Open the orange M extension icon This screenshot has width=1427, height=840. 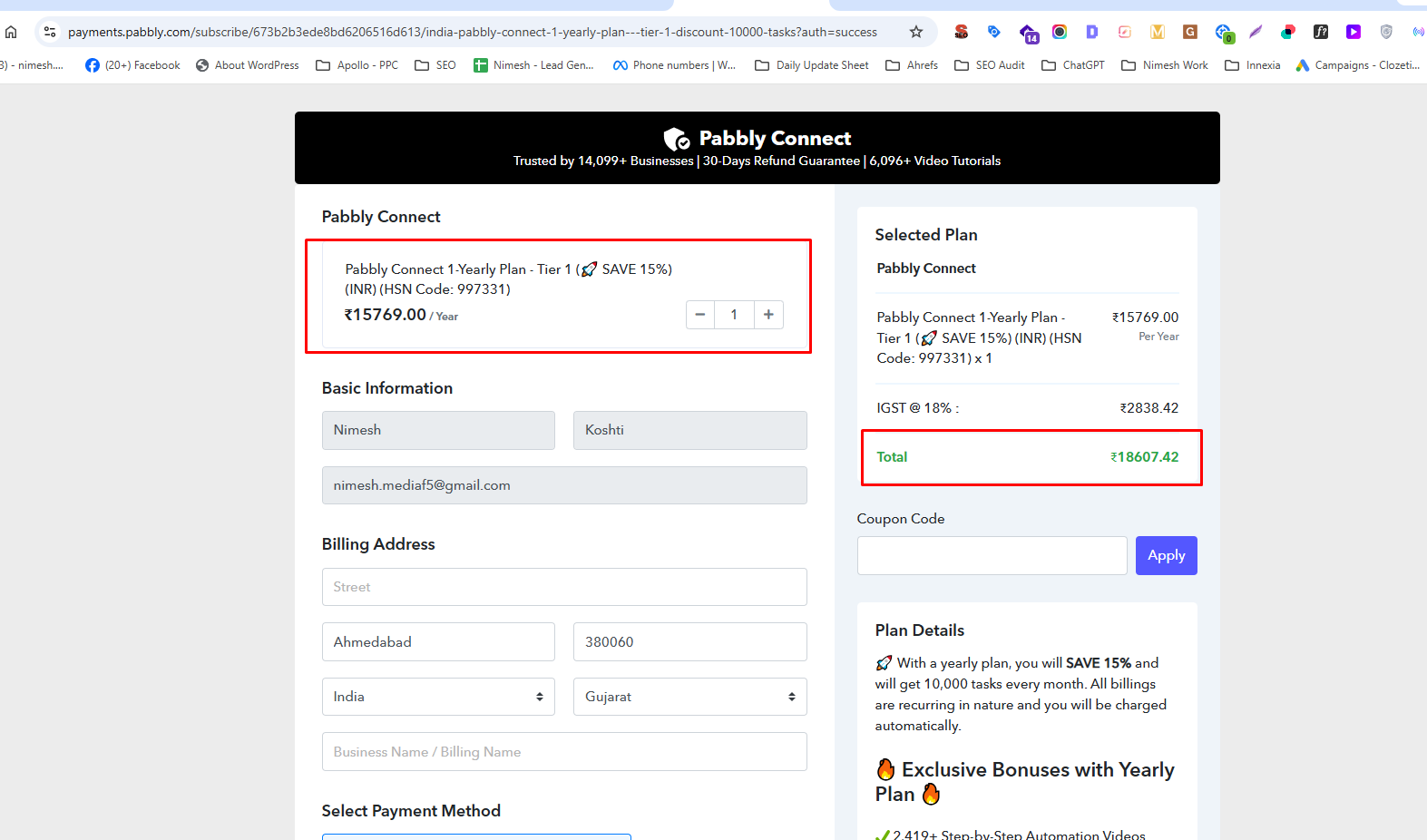click(x=1158, y=32)
